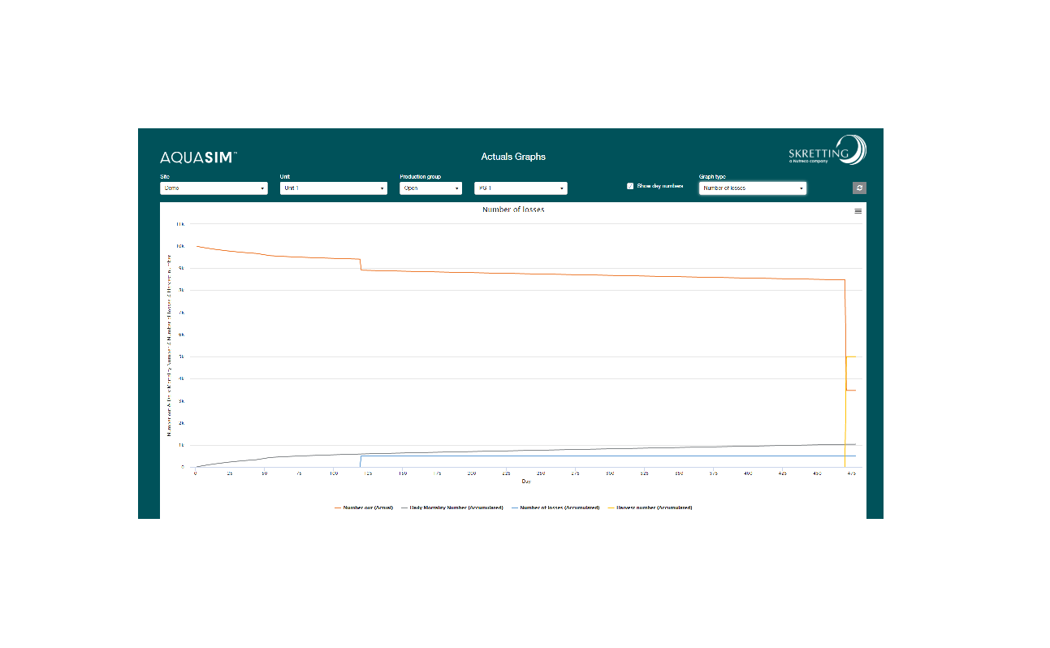Click the Day x-axis label
Viewport: 1050px width, 648px height.
point(525,481)
